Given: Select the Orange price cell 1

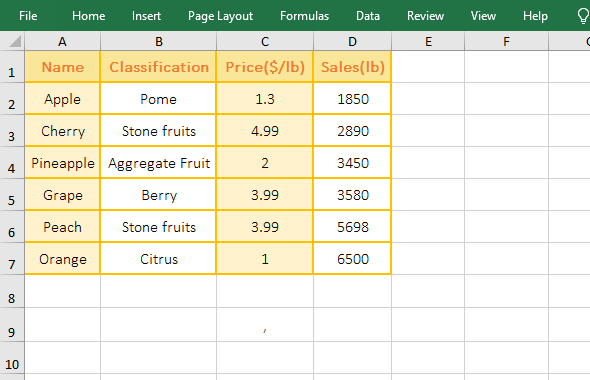Looking at the screenshot, I should (x=265, y=258).
